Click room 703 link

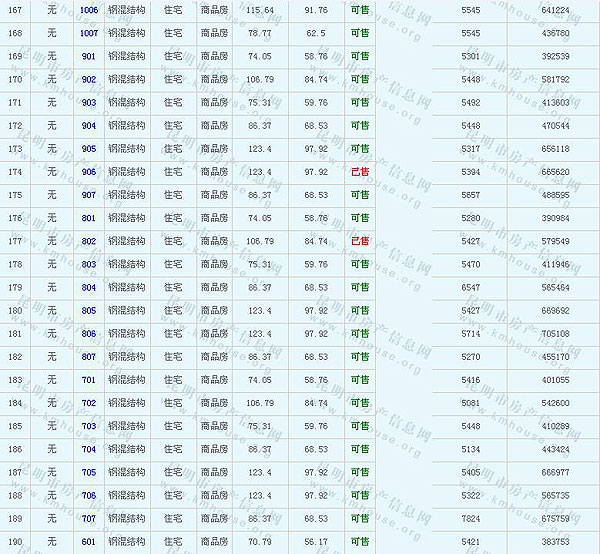[89, 426]
